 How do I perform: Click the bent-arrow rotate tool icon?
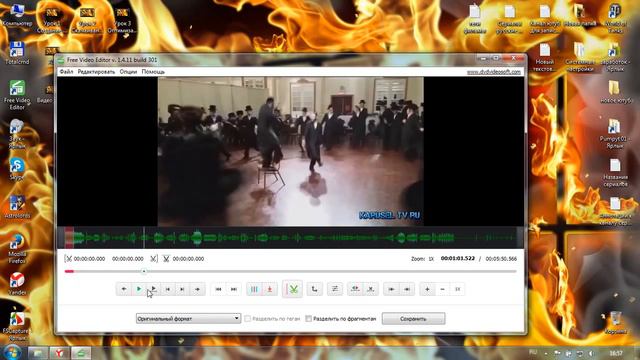pos(314,289)
